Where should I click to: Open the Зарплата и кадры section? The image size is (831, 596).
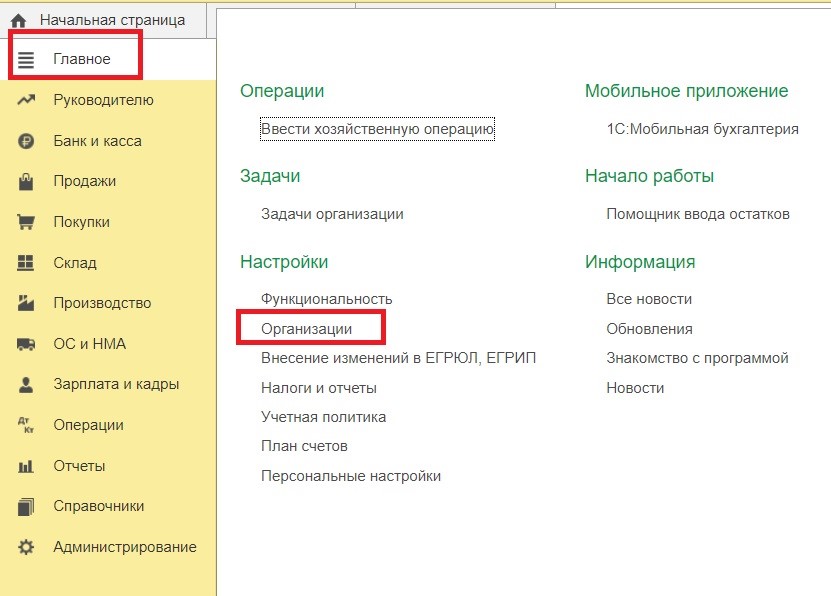click(116, 384)
